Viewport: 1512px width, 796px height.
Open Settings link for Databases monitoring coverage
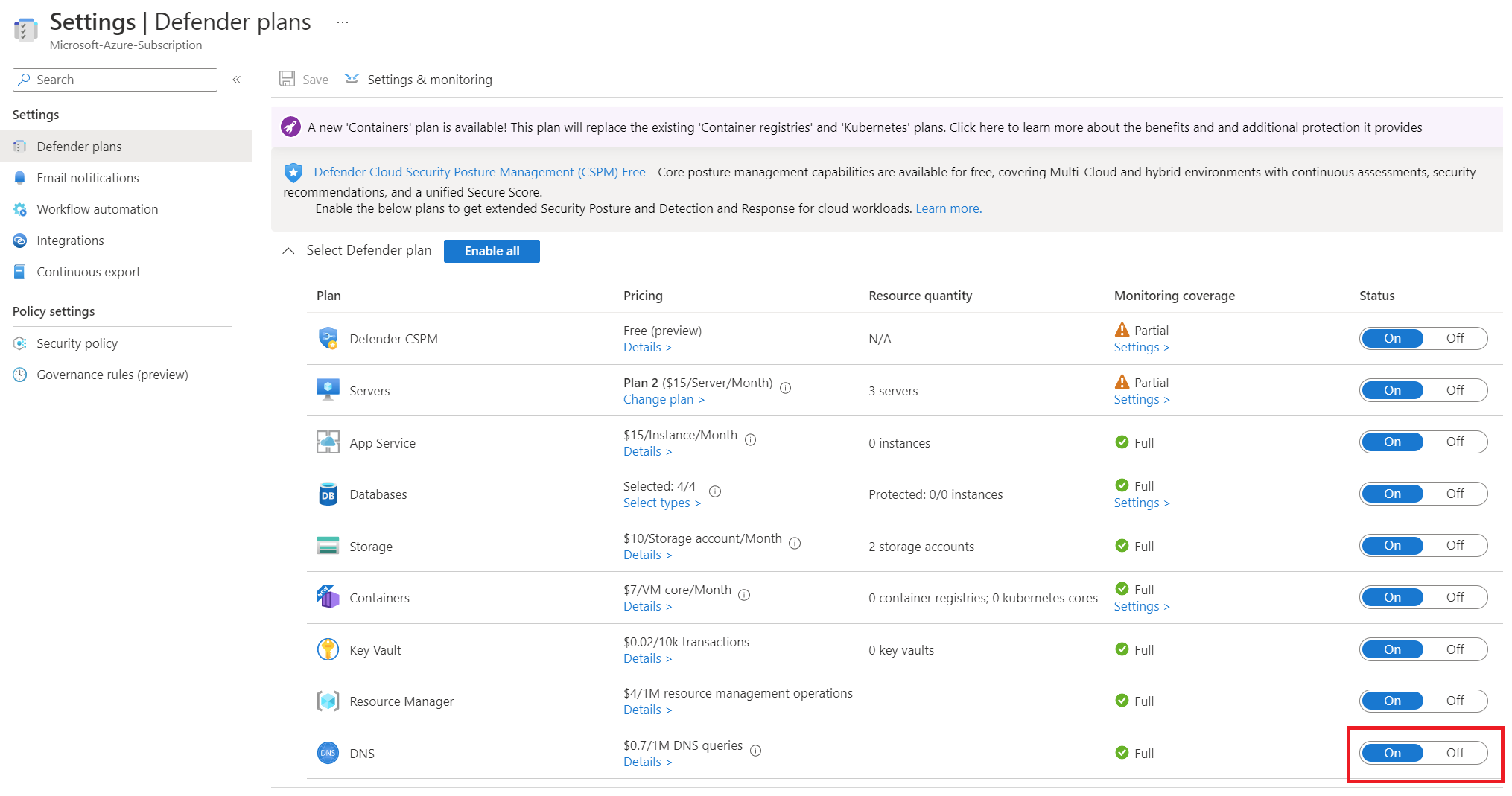(1141, 503)
